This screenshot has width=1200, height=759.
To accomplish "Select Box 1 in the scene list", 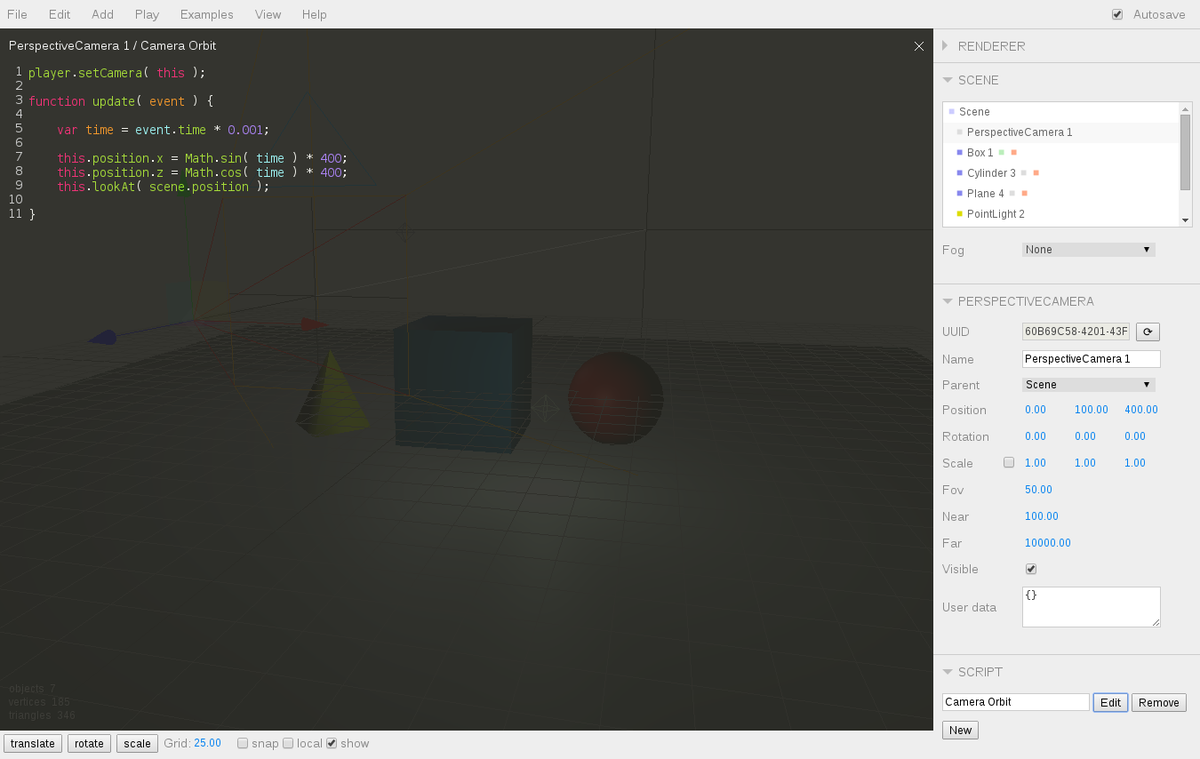I will (1061, 153).
